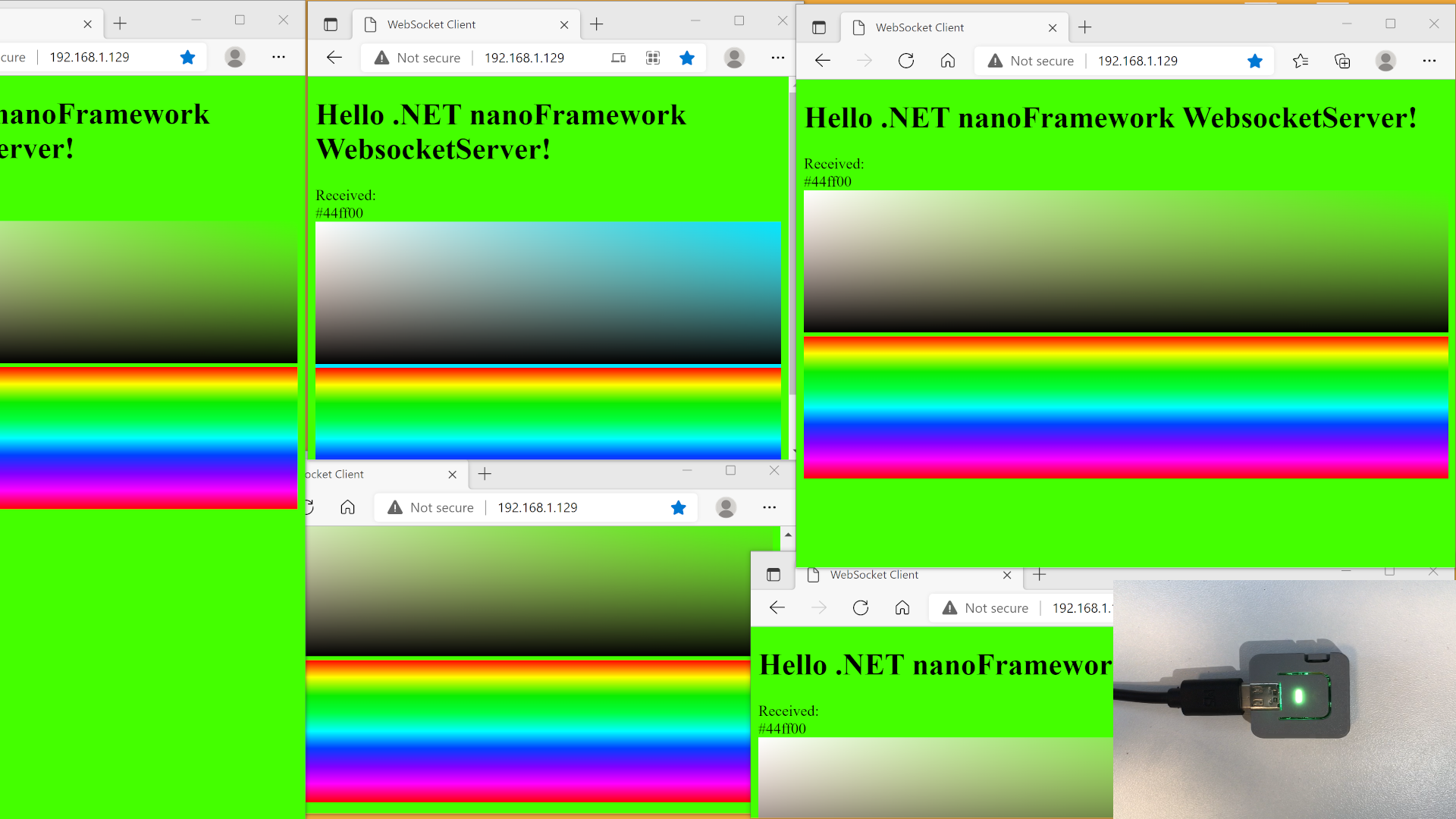Open tab actions menu in the bottom-right window
Screen dimensions: 1456x819
coord(773,575)
